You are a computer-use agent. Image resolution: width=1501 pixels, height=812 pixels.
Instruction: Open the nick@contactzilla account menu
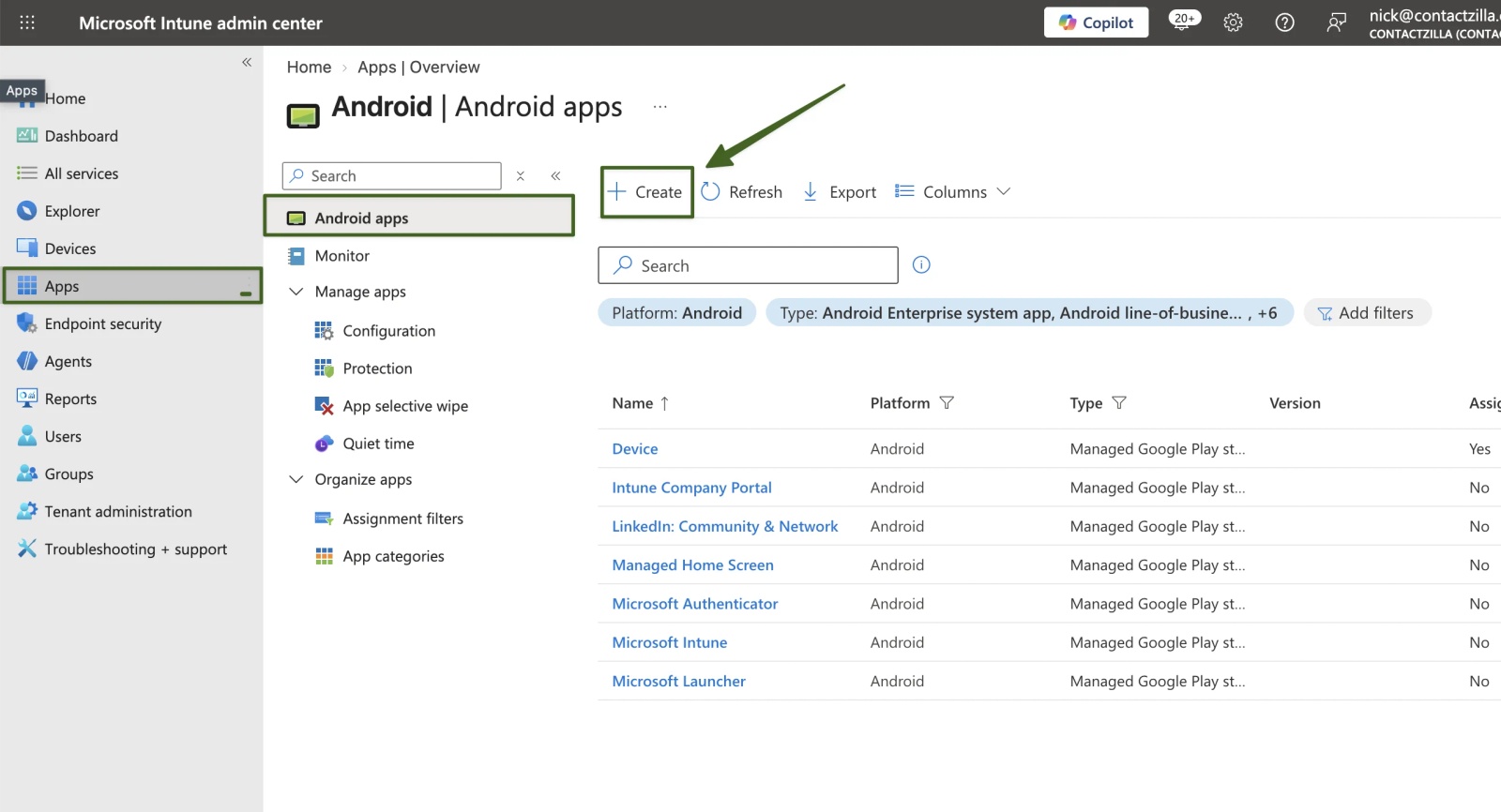(1434, 23)
